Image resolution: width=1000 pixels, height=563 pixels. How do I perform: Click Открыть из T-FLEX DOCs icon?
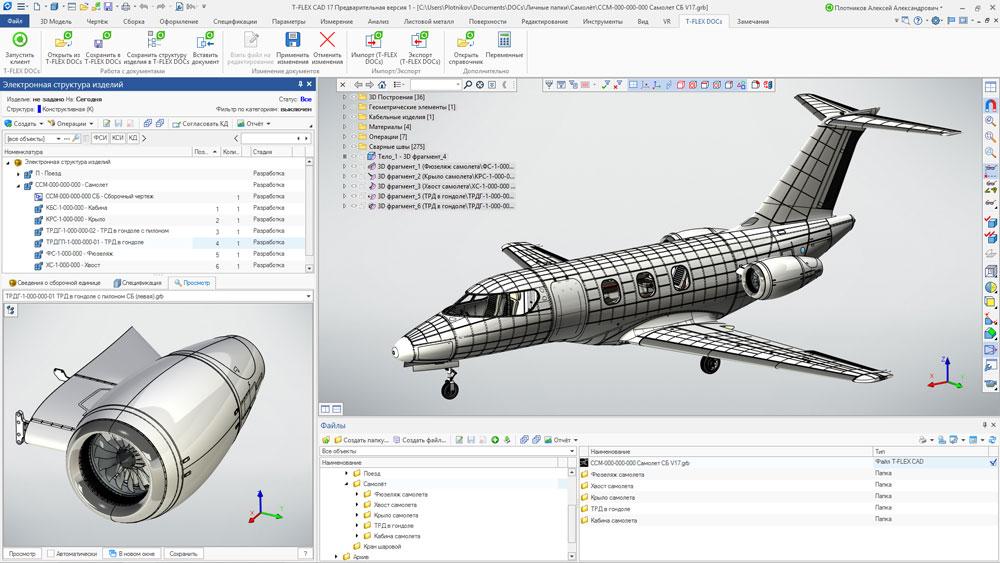tap(63, 40)
